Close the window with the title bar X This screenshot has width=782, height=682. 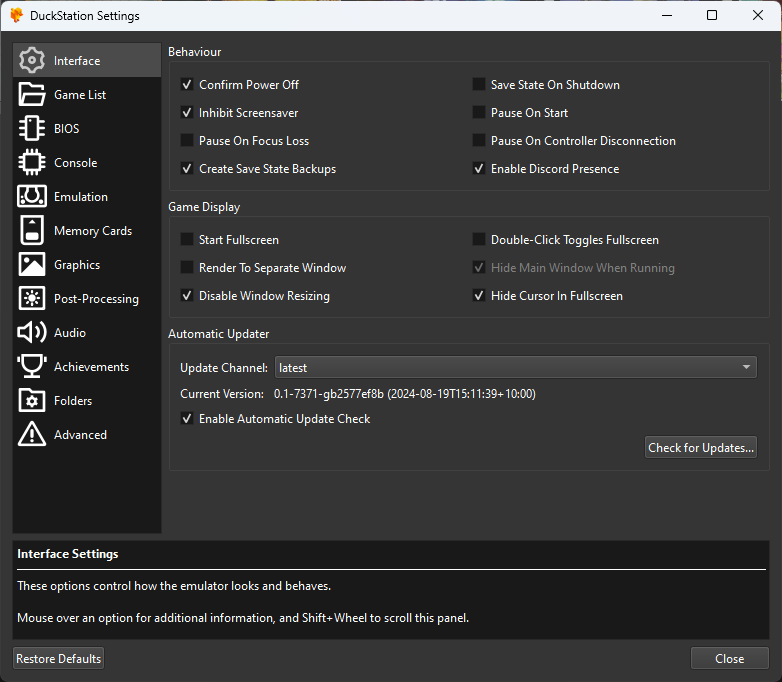click(x=758, y=15)
